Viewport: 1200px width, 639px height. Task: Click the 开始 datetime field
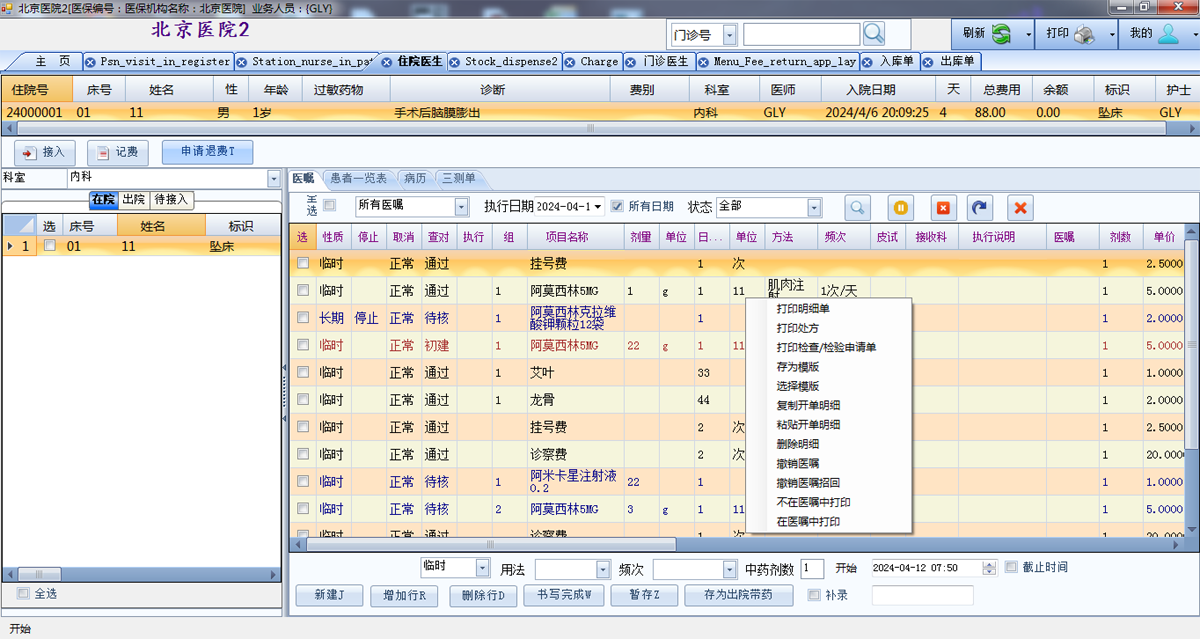click(x=934, y=568)
